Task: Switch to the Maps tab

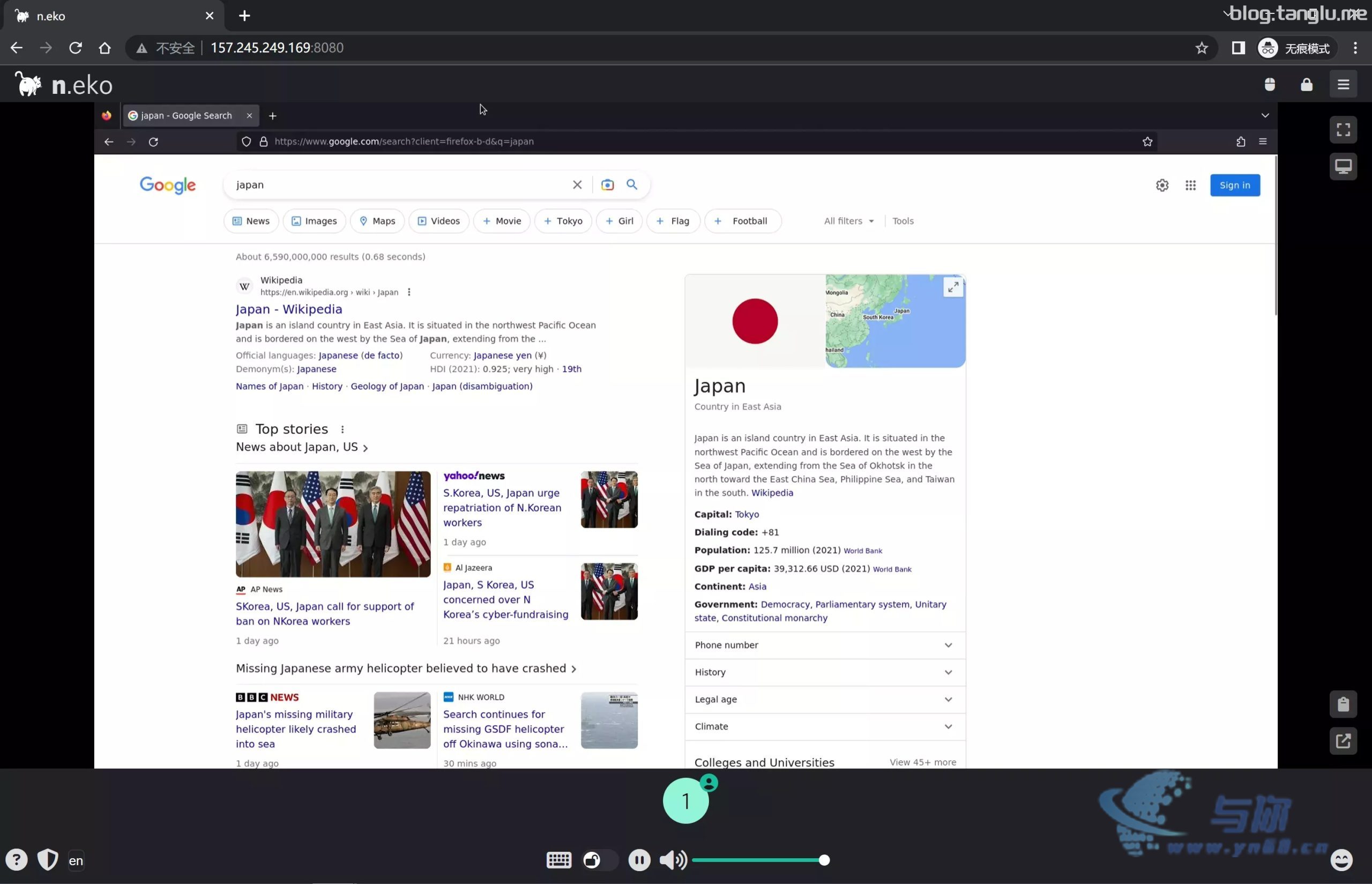Action: tap(377, 221)
